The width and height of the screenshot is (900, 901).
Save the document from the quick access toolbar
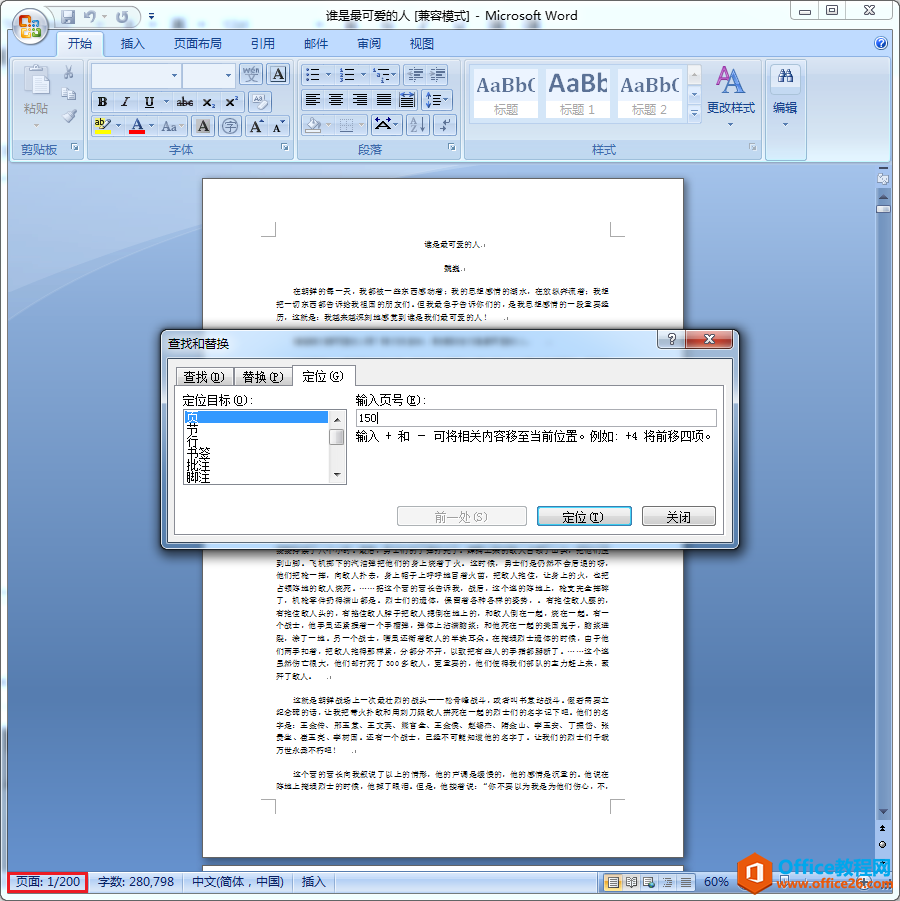68,17
